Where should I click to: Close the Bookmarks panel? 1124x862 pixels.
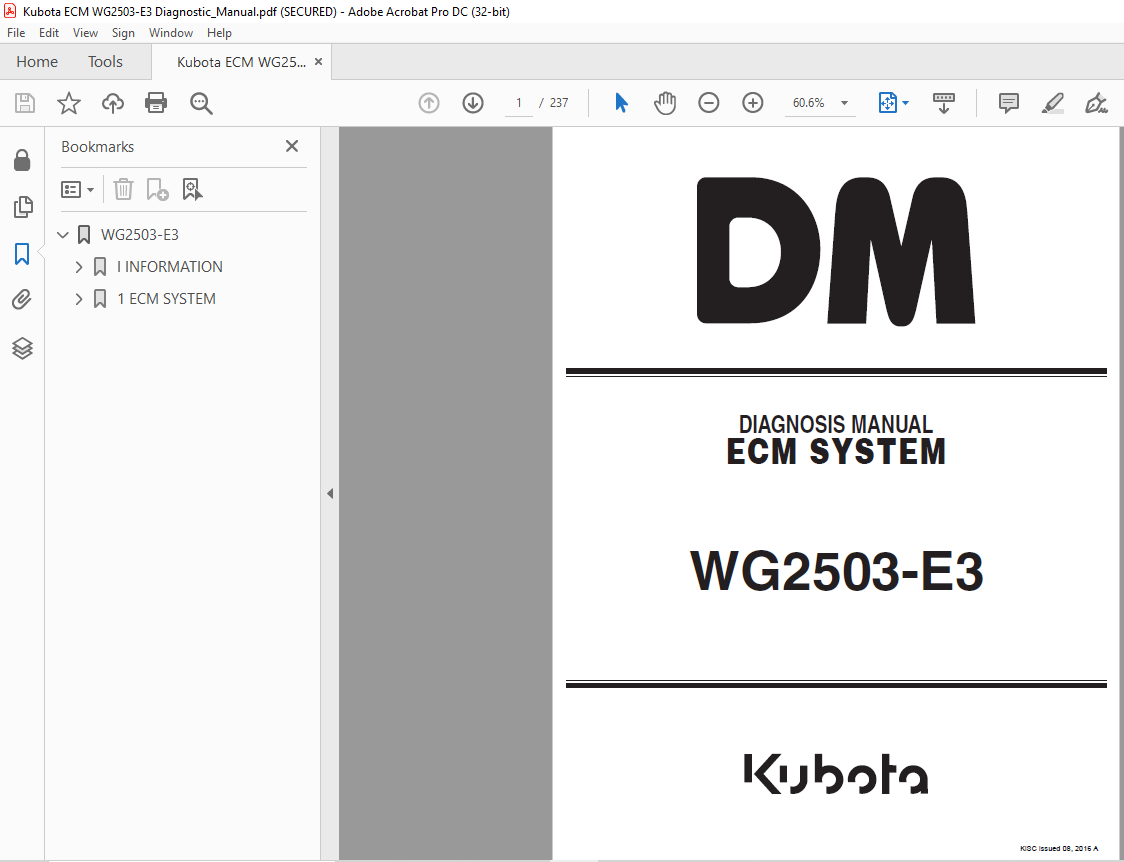coord(292,146)
